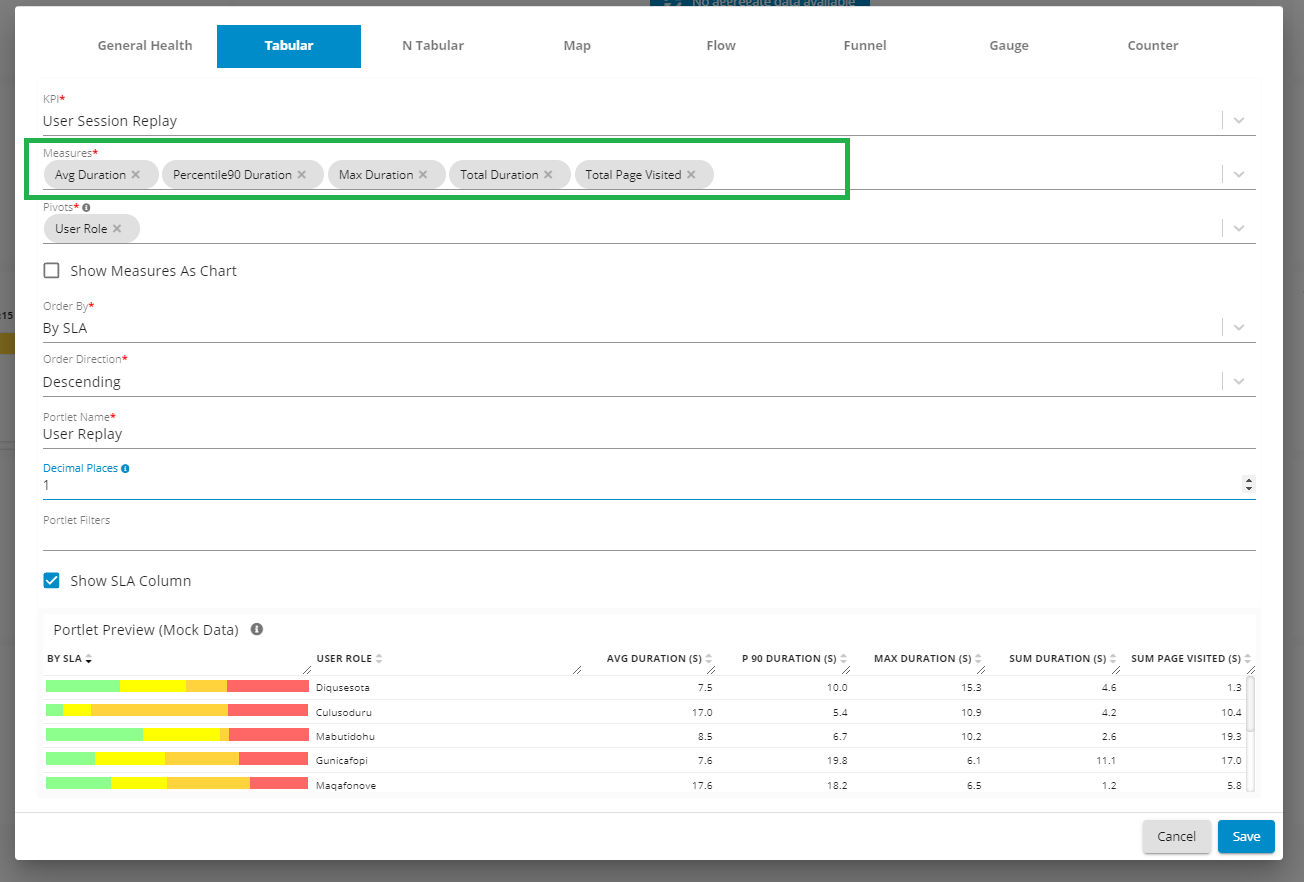The image size is (1304, 882).
Task: Click the Portlet Name input field
Action: coord(640,435)
